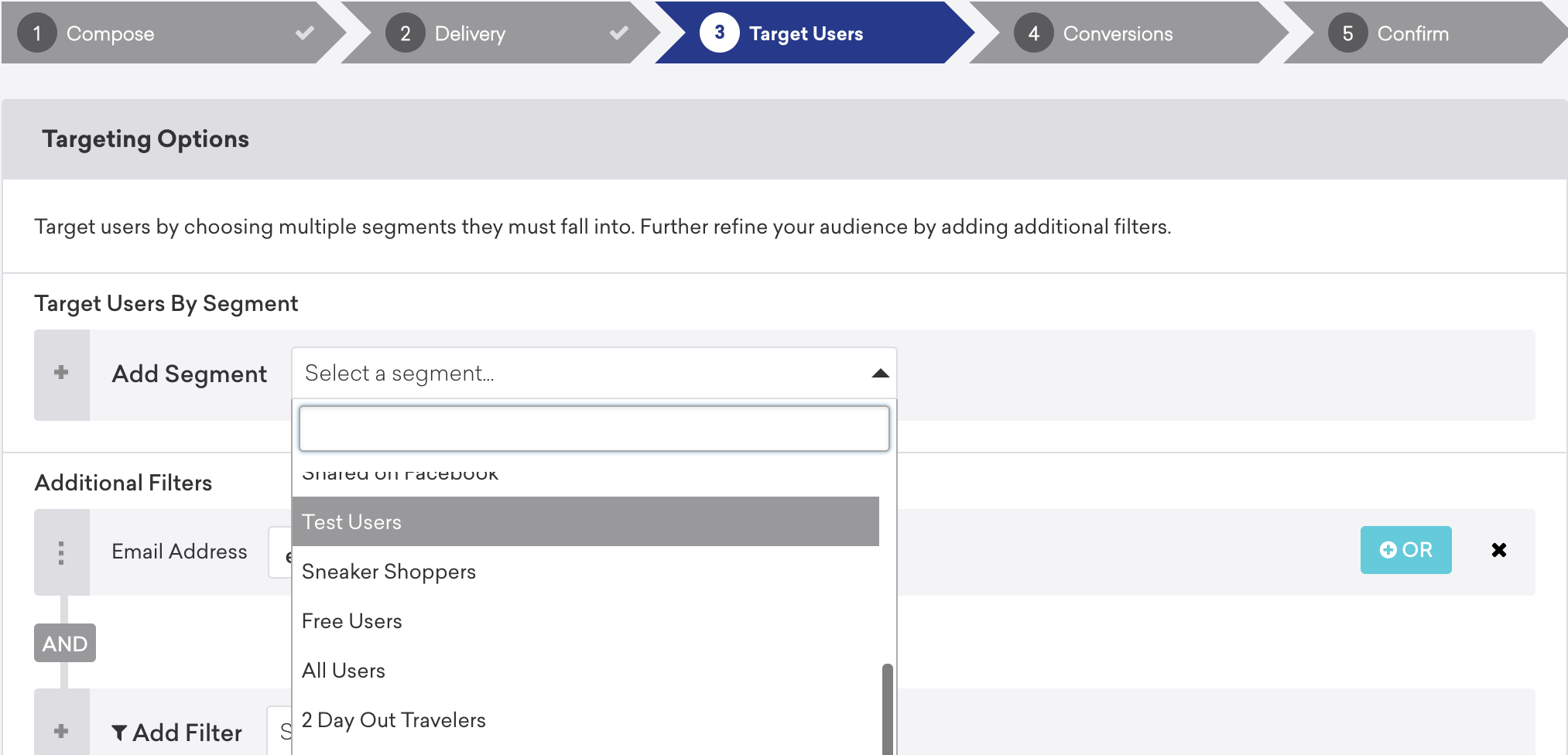Click the drag handle dots beside Email Address
Viewport: 1568px width, 755px height.
click(61, 552)
